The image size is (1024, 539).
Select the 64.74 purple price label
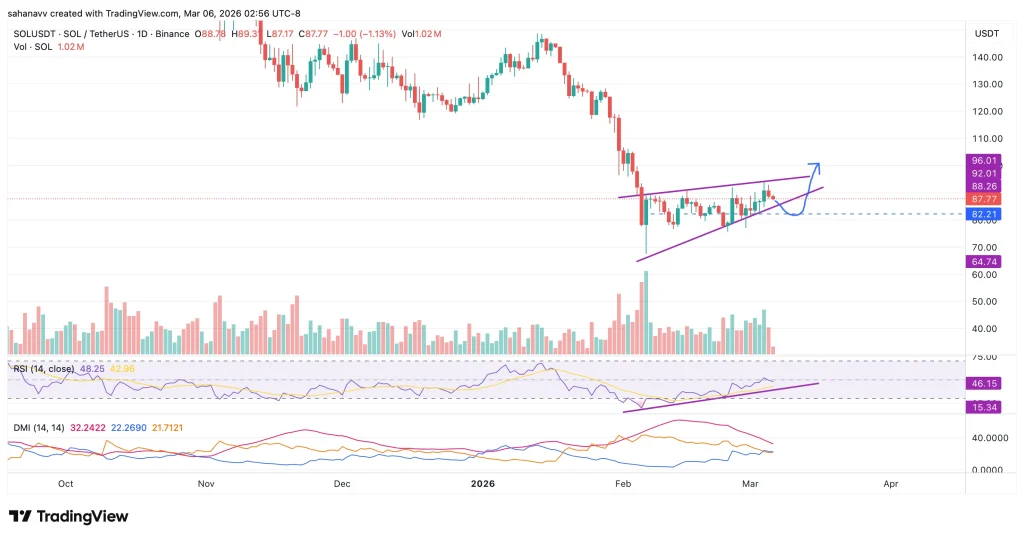point(981,261)
